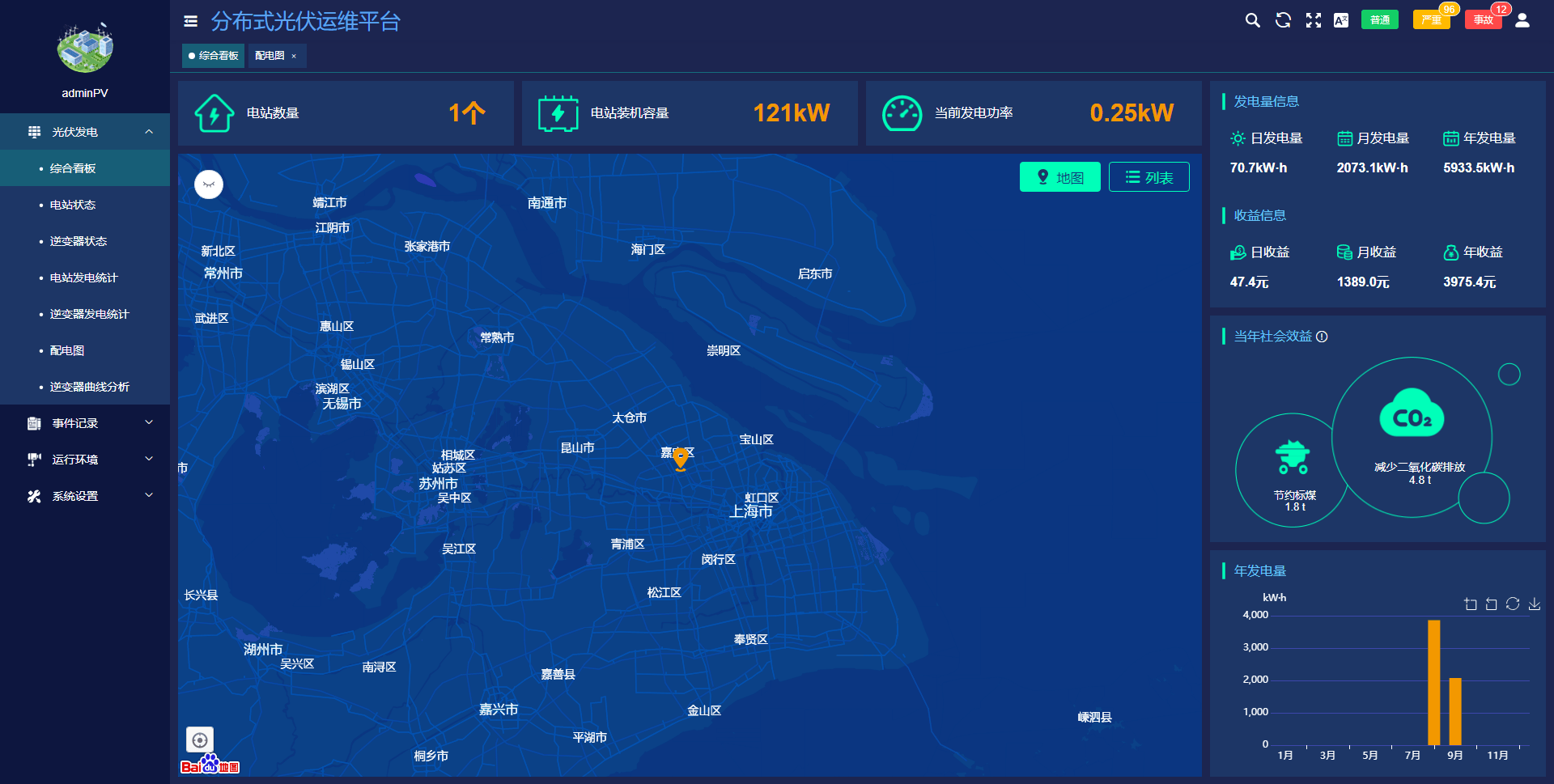The width and height of the screenshot is (1554, 784).
Task: Select the 地图 view toggle
Action: click(1059, 177)
